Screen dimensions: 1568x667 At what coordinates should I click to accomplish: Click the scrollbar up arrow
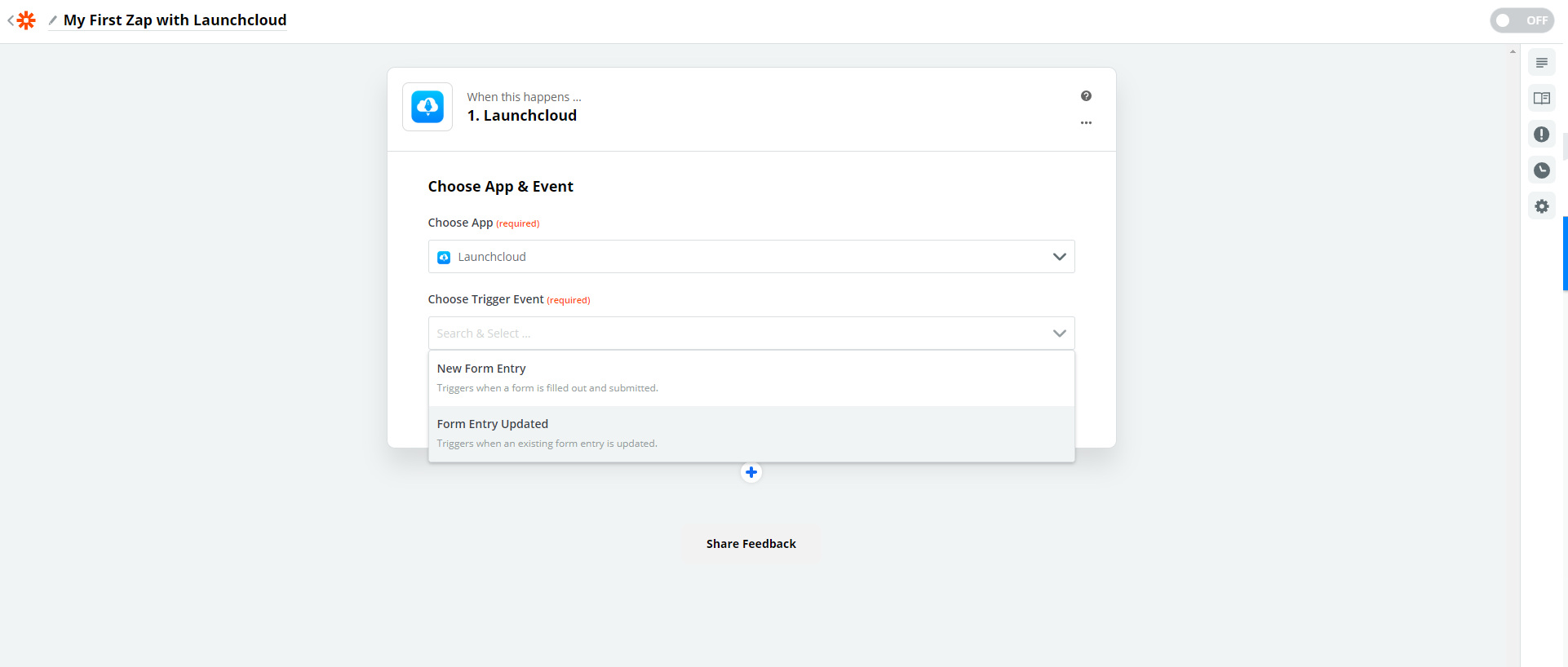(1513, 51)
